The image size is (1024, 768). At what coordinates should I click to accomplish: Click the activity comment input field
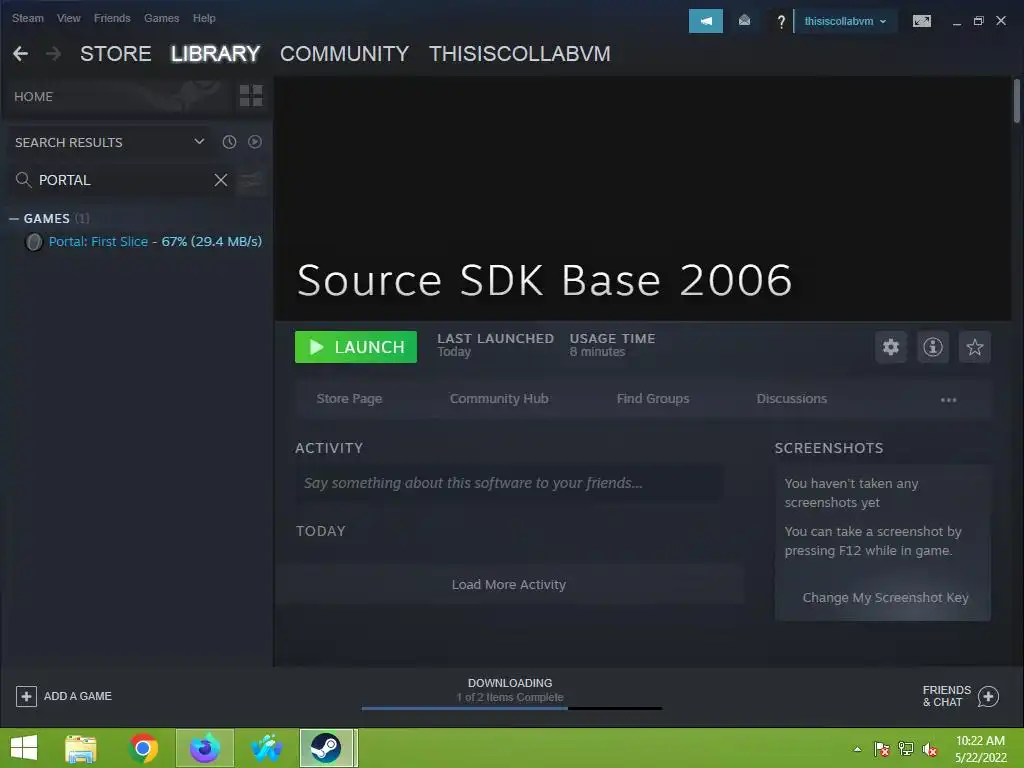509,483
